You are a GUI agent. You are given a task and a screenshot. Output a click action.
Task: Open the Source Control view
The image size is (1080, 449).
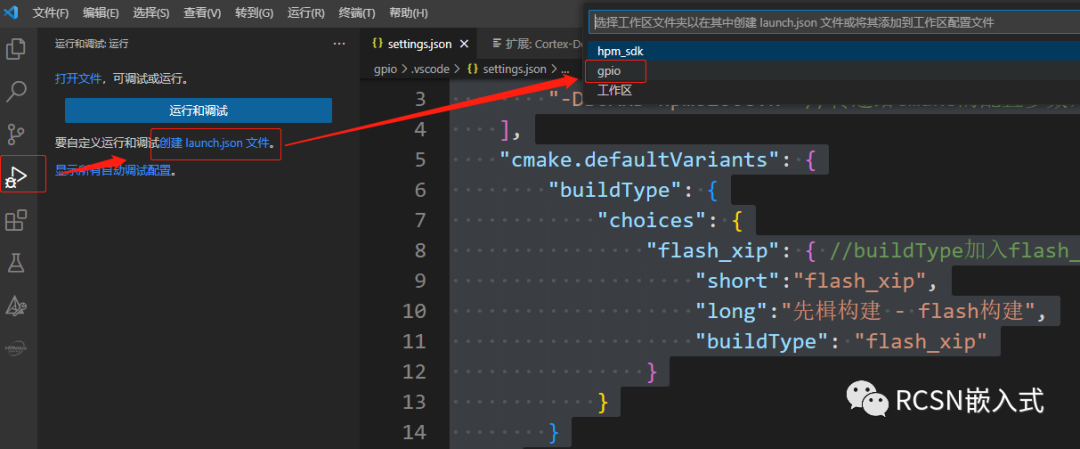[x=16, y=134]
